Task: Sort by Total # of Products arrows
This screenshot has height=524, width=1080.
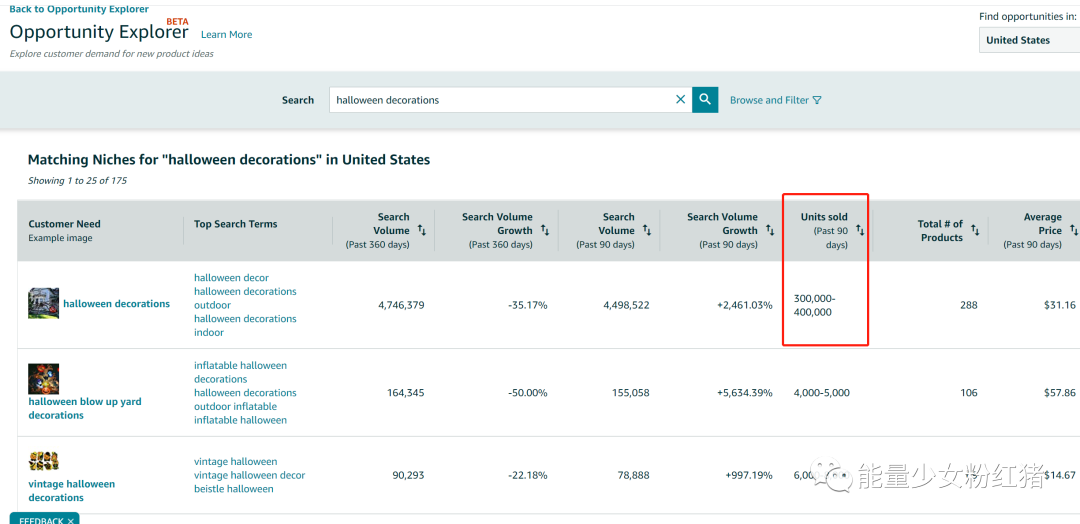Action: click(975, 231)
